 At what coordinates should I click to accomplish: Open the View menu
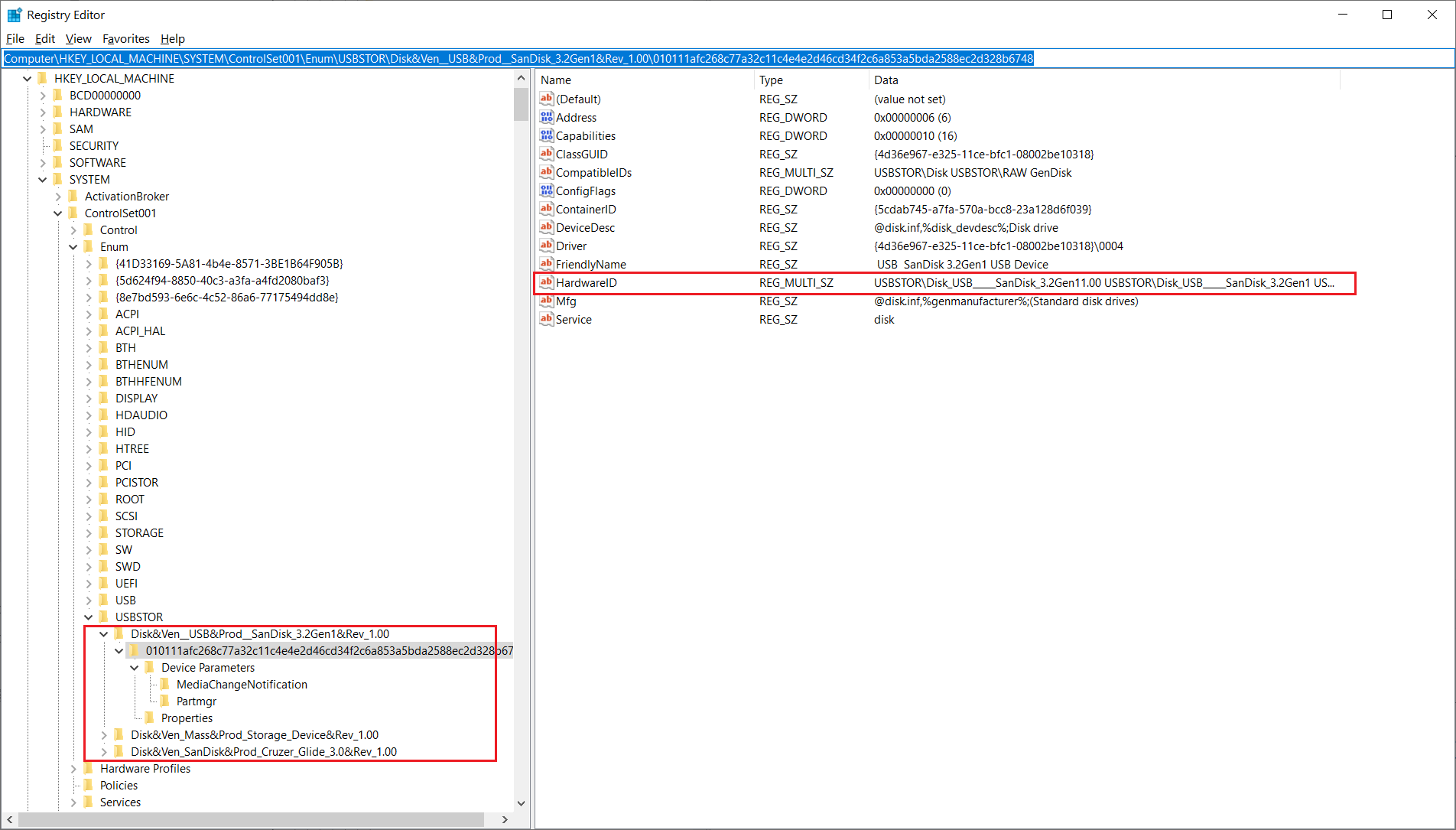click(x=78, y=38)
